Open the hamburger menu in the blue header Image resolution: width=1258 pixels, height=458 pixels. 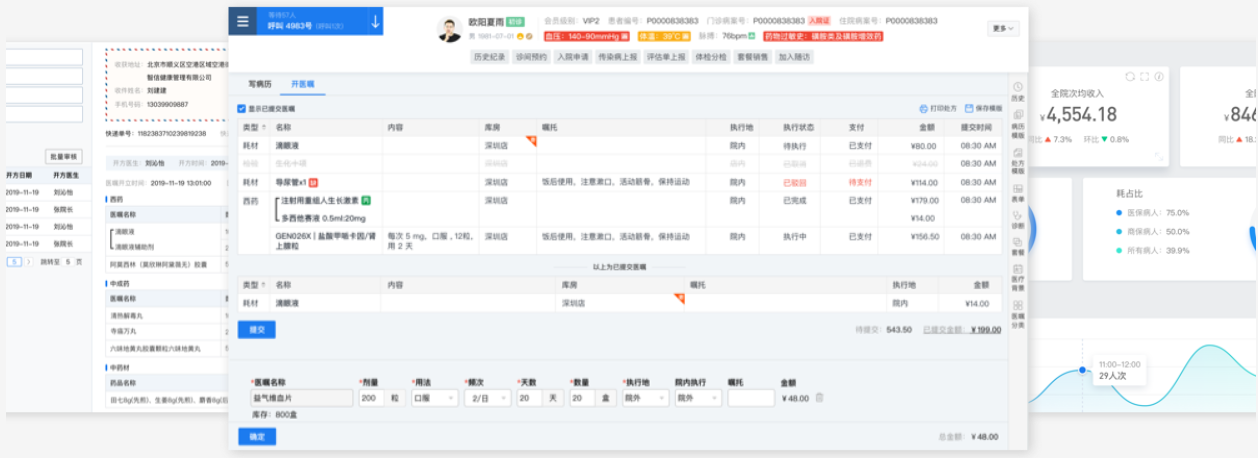(243, 21)
